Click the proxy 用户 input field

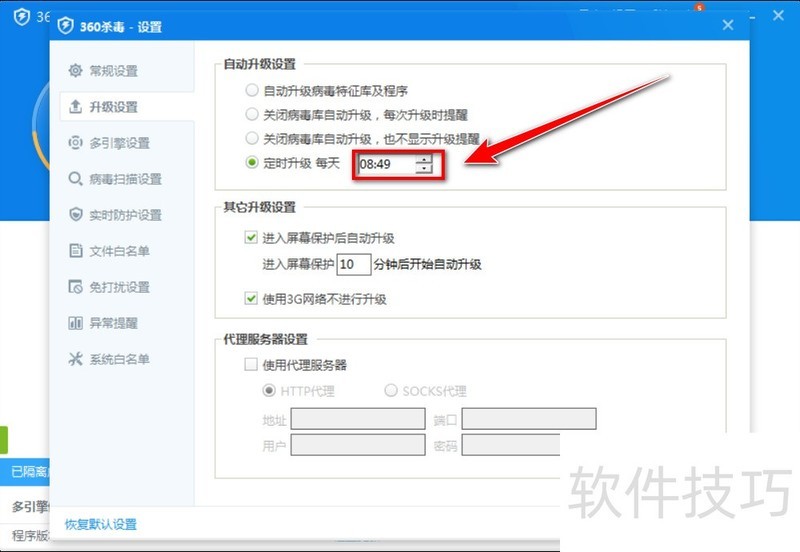pos(358,445)
